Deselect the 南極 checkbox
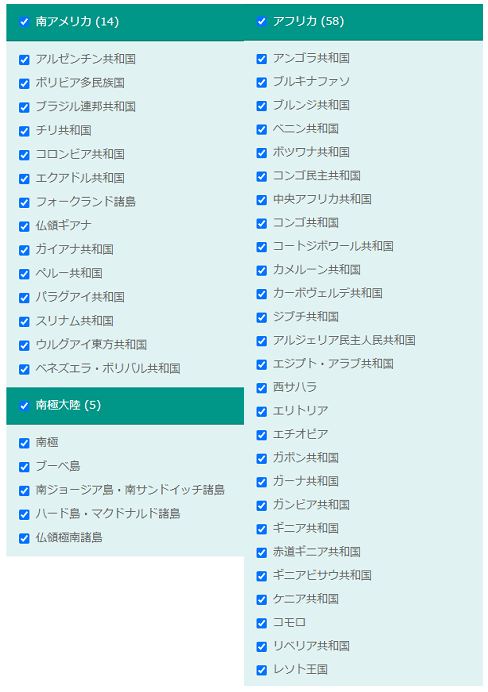488x692 pixels. 24,443
